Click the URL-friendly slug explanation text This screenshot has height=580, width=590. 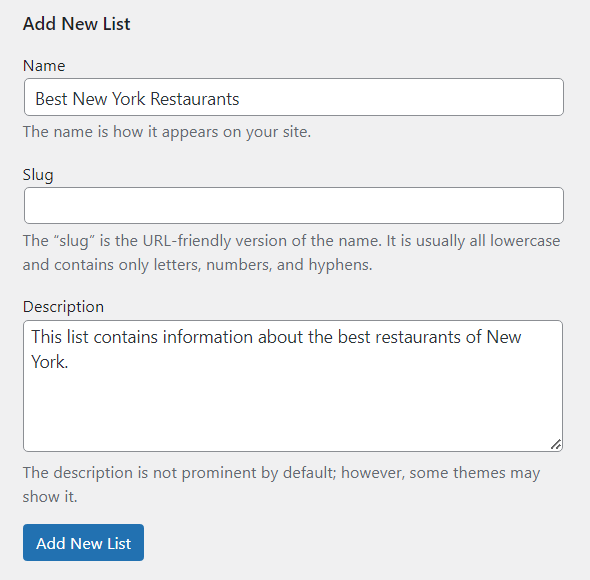tap(291, 253)
